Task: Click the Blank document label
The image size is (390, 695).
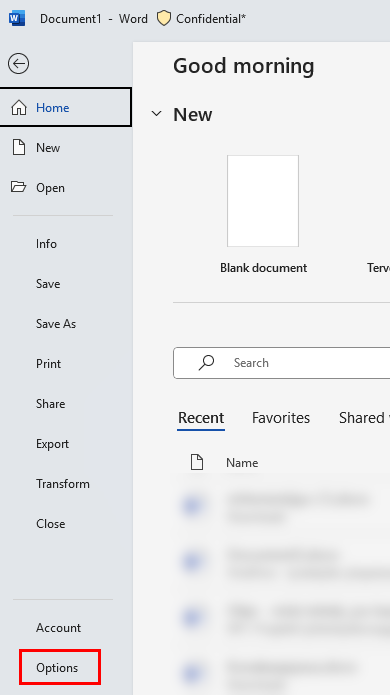Action: coord(264,268)
